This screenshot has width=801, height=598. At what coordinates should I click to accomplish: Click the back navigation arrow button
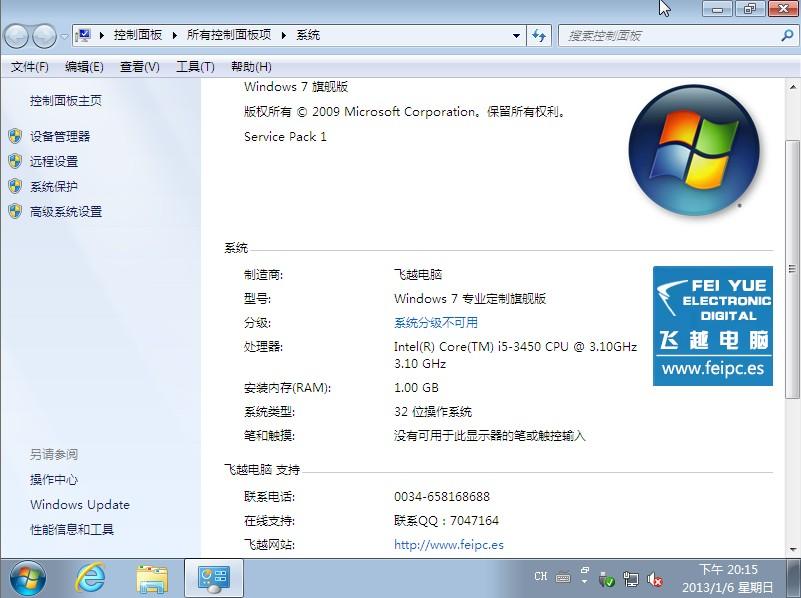[17, 36]
